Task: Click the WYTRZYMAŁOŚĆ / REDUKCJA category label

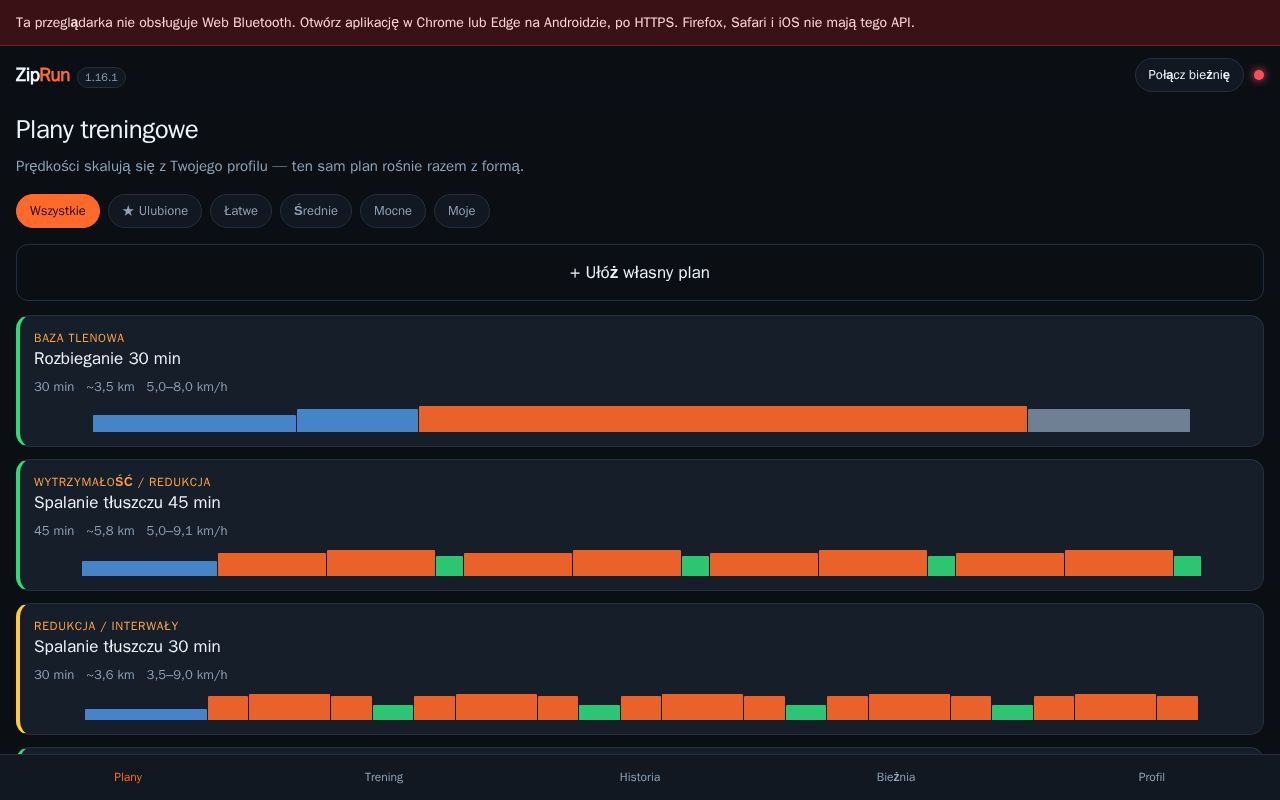Action: [x=122, y=482]
